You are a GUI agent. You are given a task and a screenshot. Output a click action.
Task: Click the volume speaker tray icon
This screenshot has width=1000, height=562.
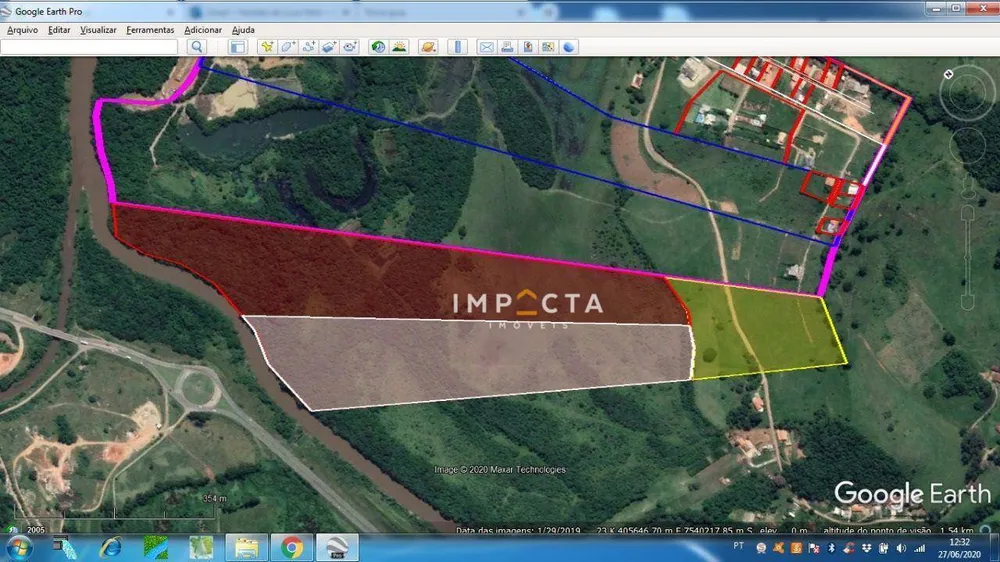[x=901, y=548]
